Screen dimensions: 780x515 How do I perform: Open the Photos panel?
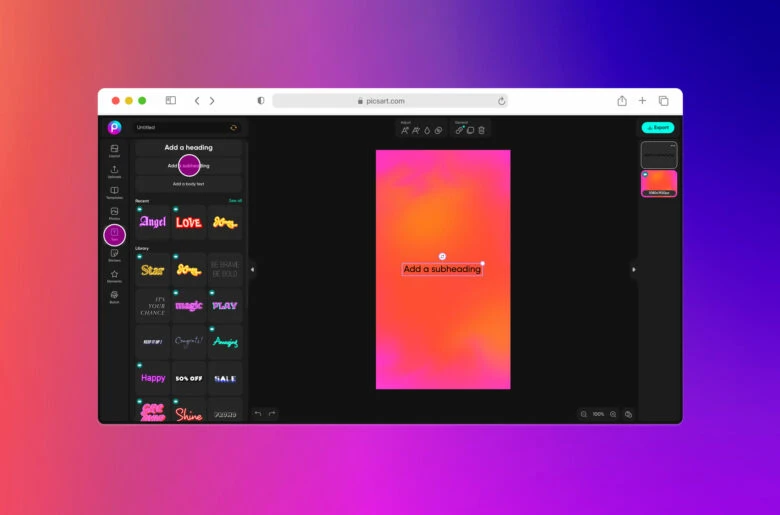[114, 214]
